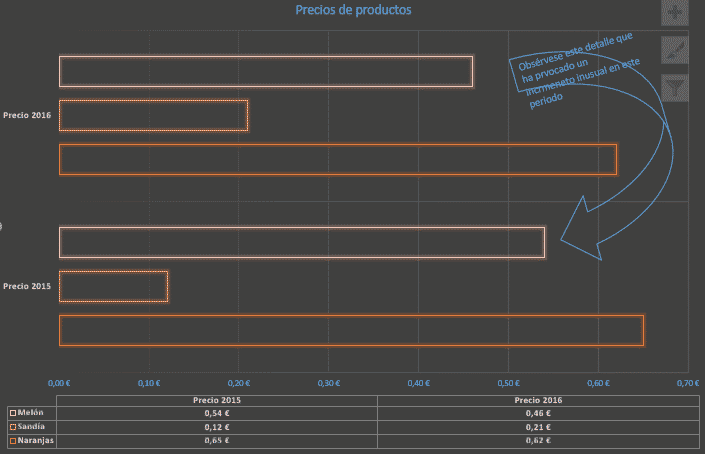Click the 0,30 € axis label
Screen dimensions: 705x454
click(329, 383)
